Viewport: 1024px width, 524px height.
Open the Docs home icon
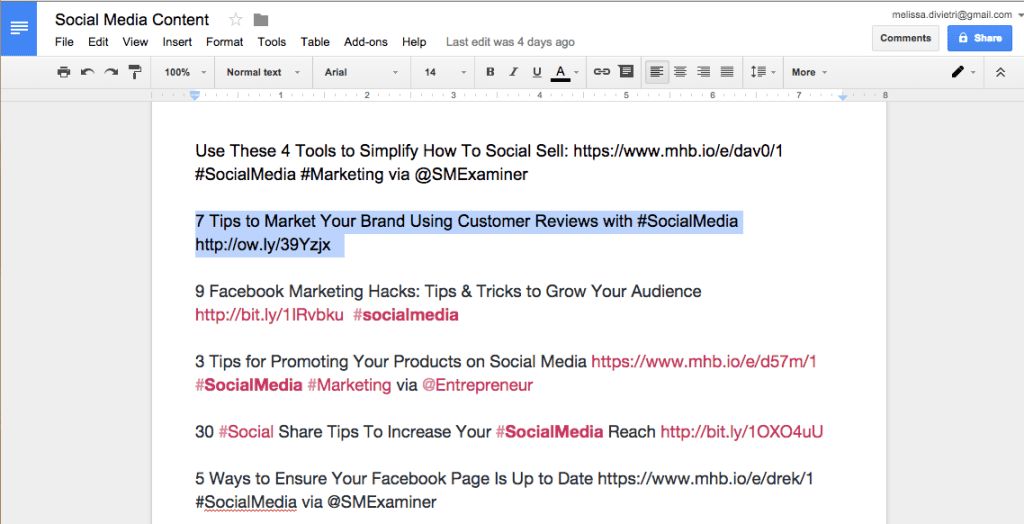pyautogui.click(x=19, y=27)
